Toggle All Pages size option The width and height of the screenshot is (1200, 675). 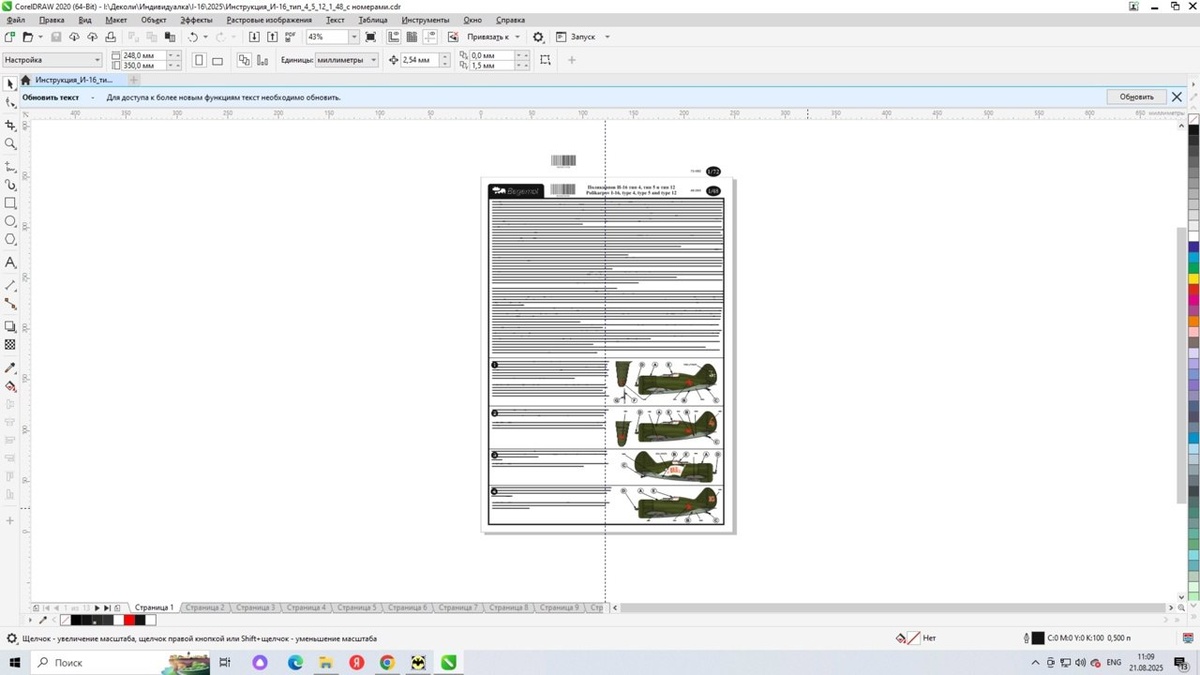(244, 60)
